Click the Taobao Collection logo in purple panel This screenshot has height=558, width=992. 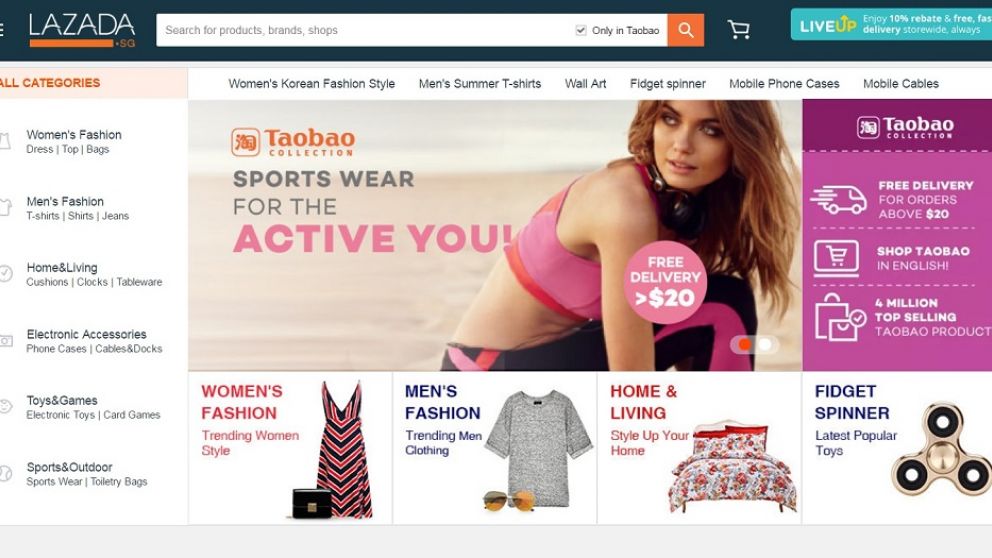click(905, 127)
